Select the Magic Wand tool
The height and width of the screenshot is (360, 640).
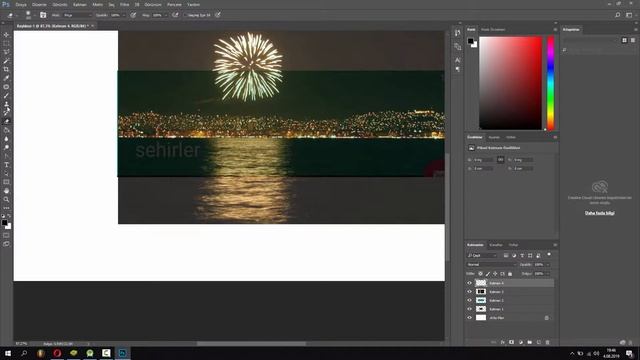[x=6, y=60]
